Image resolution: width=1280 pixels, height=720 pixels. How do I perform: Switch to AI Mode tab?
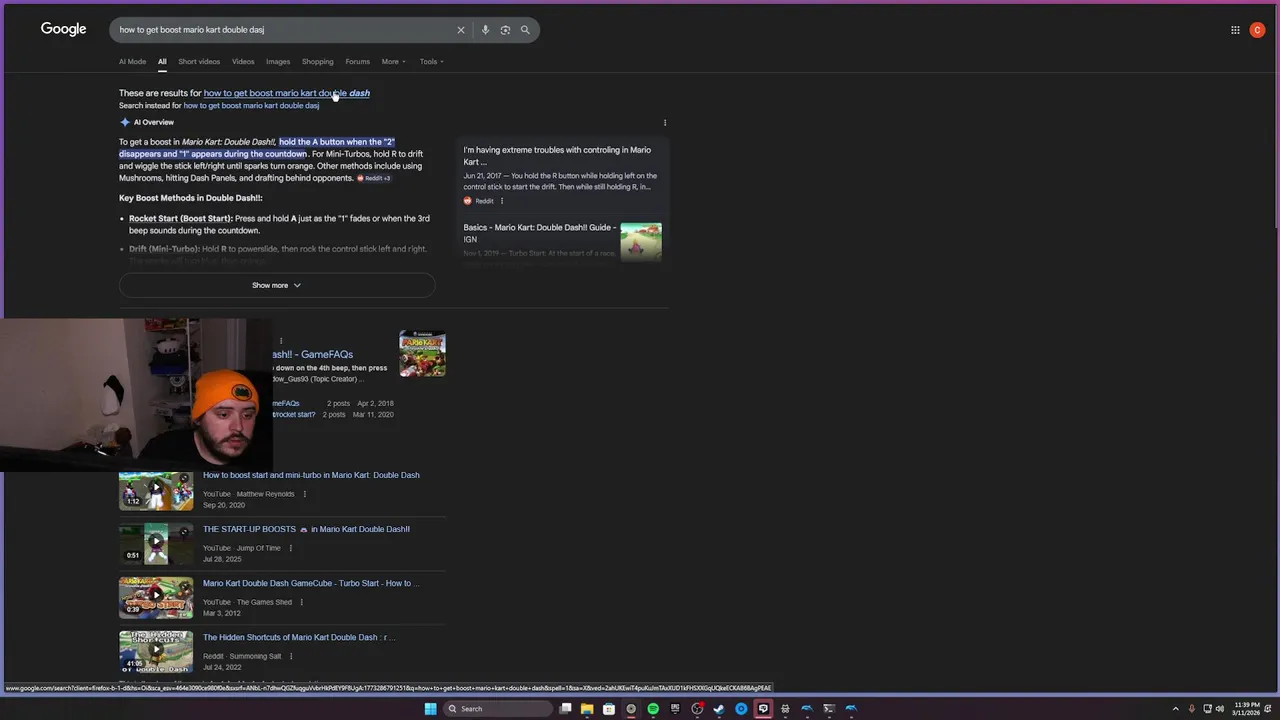click(132, 62)
